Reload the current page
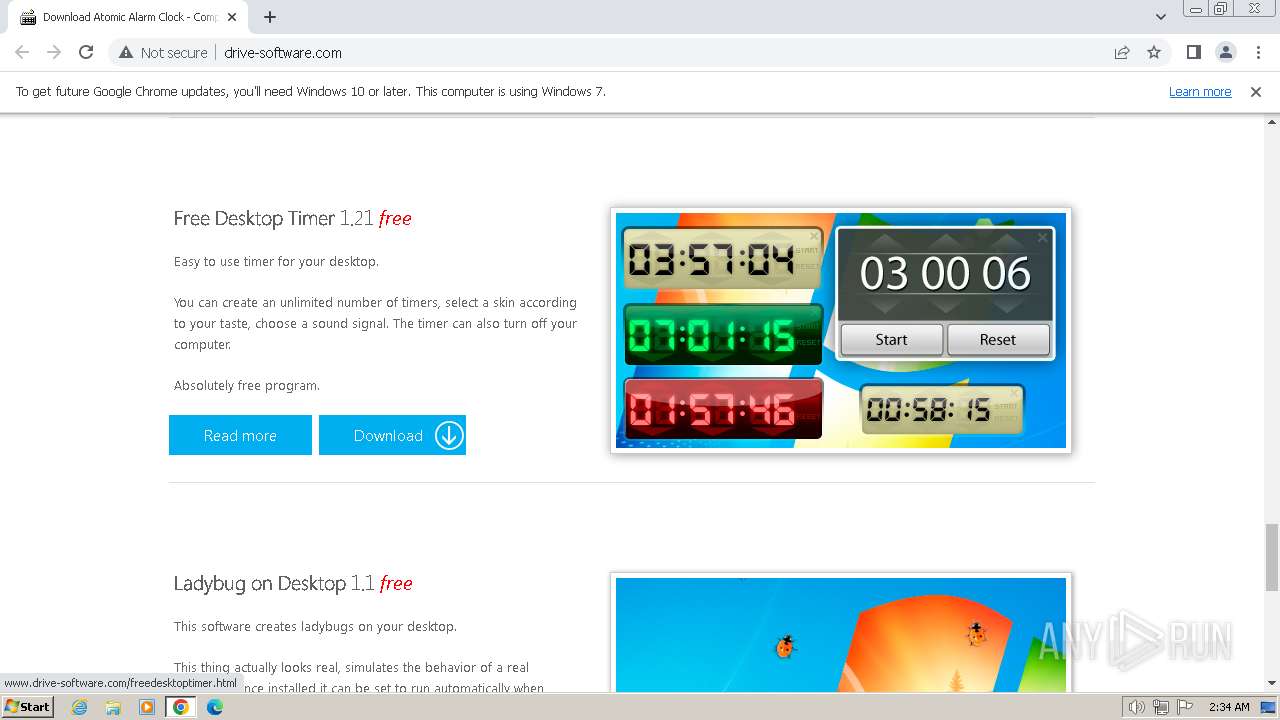 86,52
